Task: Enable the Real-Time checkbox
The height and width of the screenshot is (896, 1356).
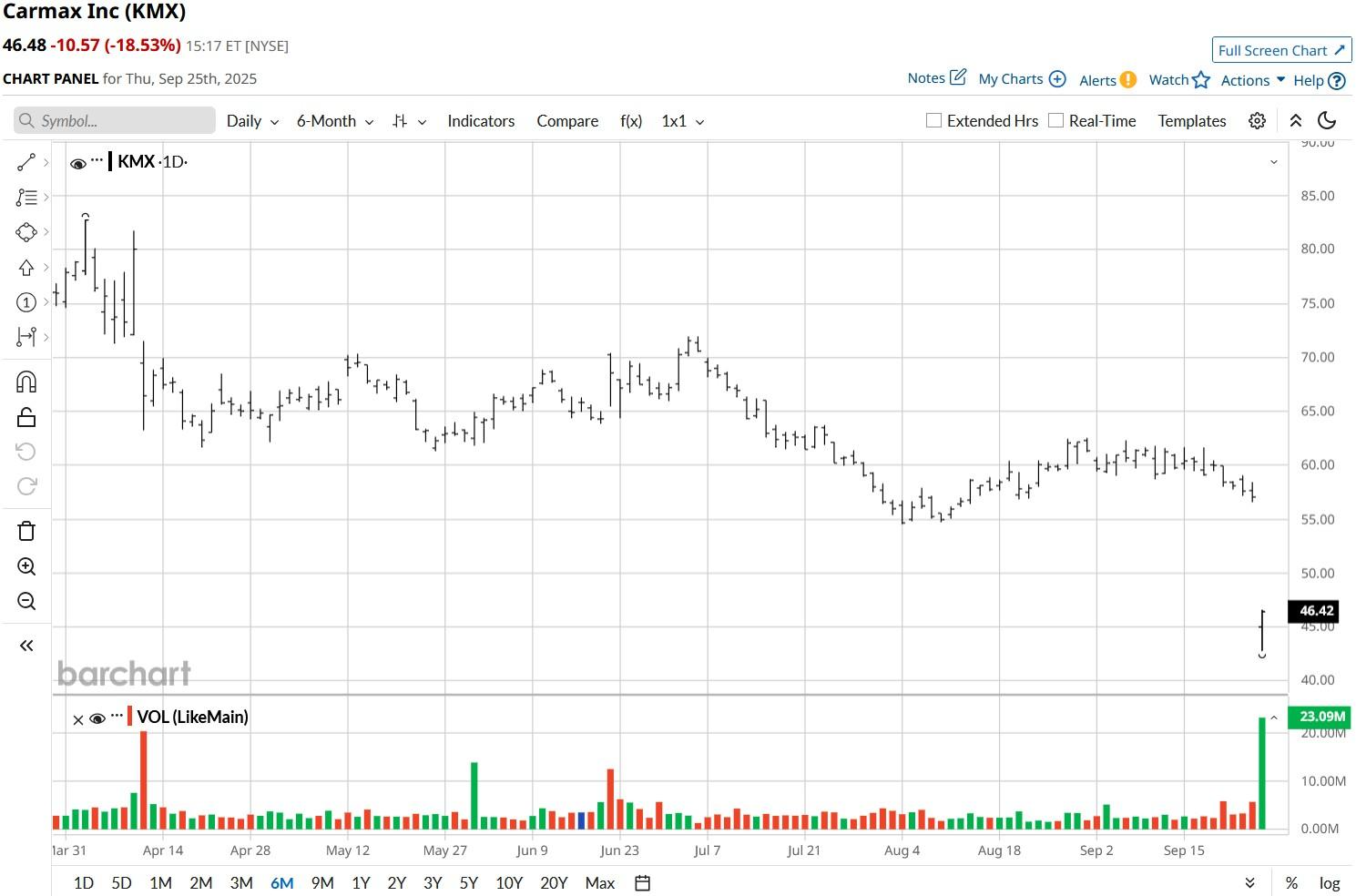Action: [1055, 120]
